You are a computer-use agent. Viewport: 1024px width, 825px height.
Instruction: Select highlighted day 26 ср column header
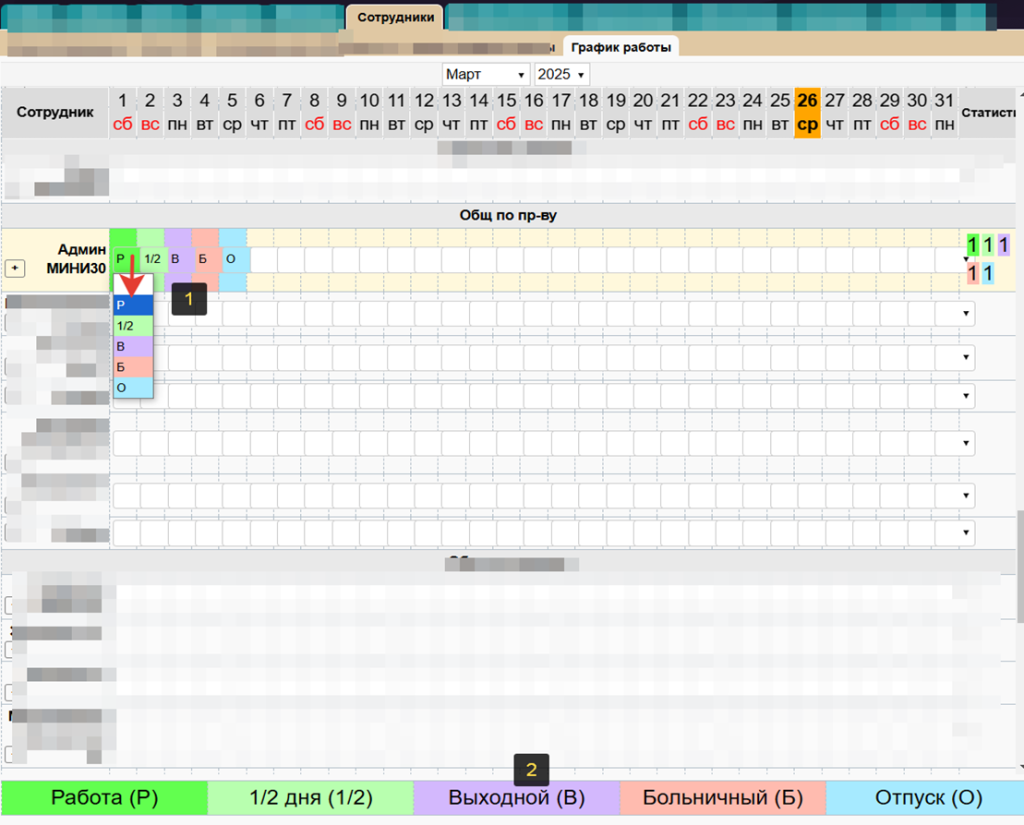pos(807,112)
